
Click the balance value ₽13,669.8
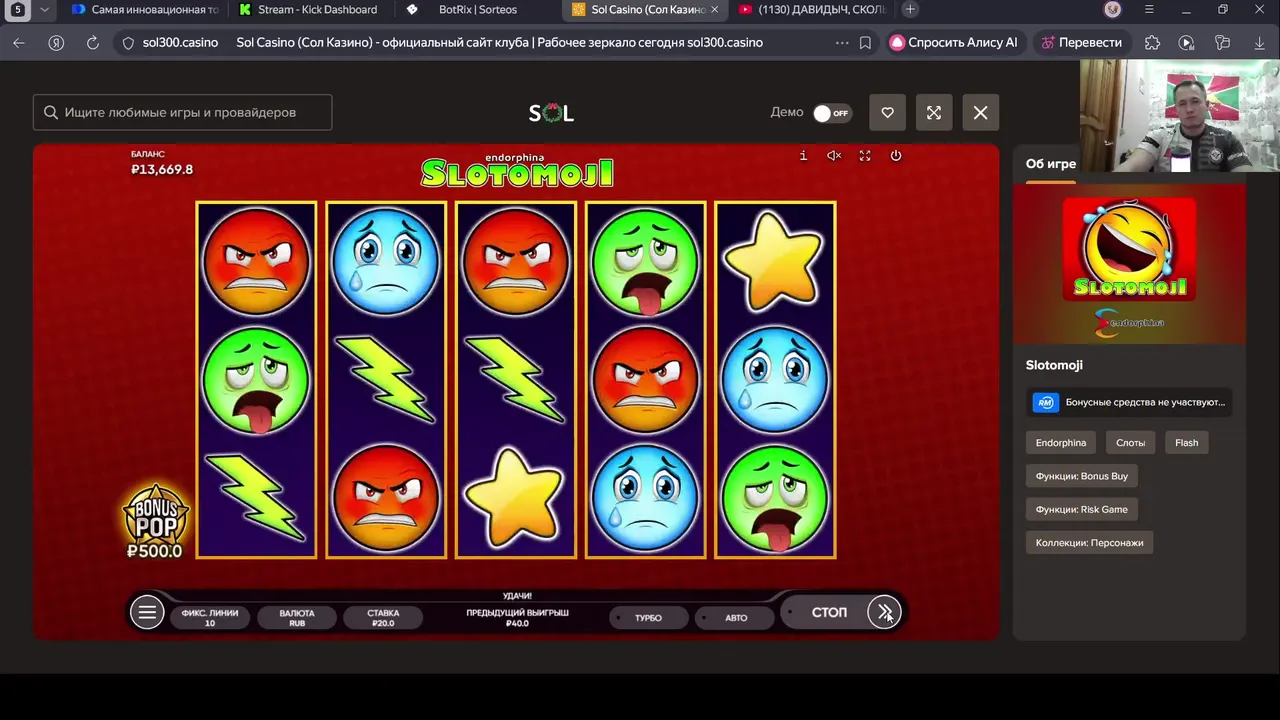(162, 170)
